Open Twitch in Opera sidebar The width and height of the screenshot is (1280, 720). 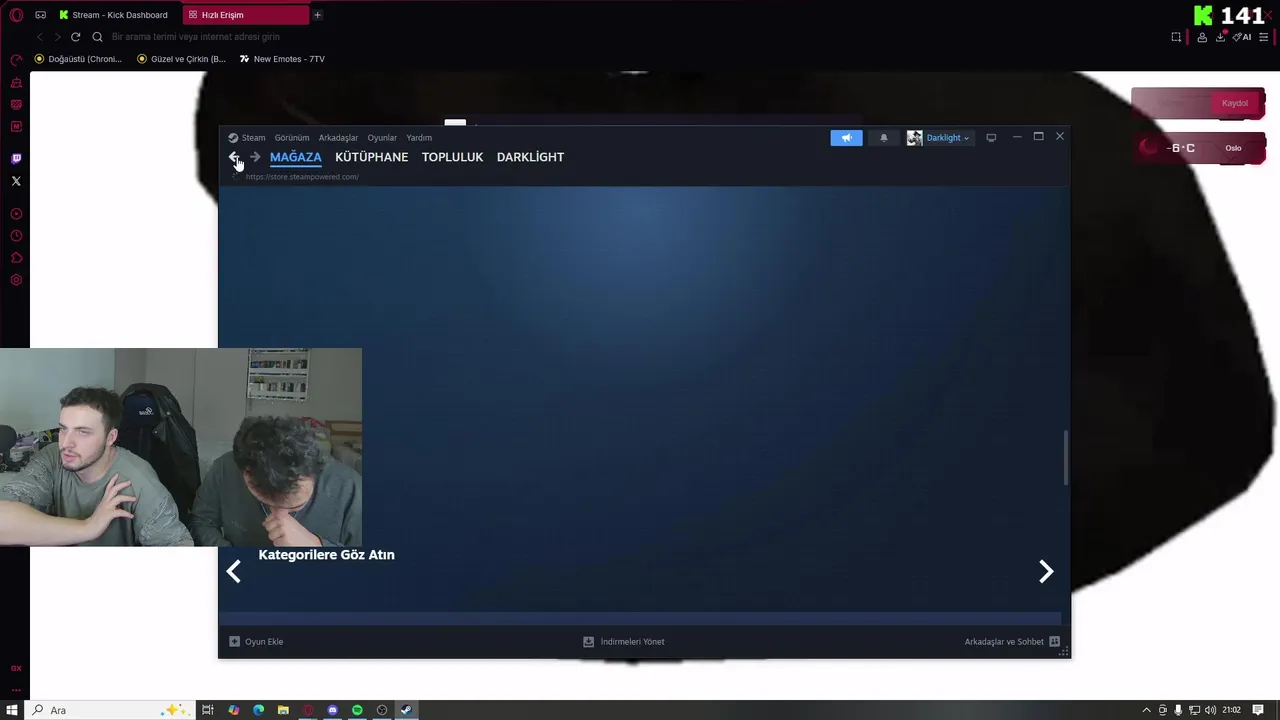click(x=16, y=159)
